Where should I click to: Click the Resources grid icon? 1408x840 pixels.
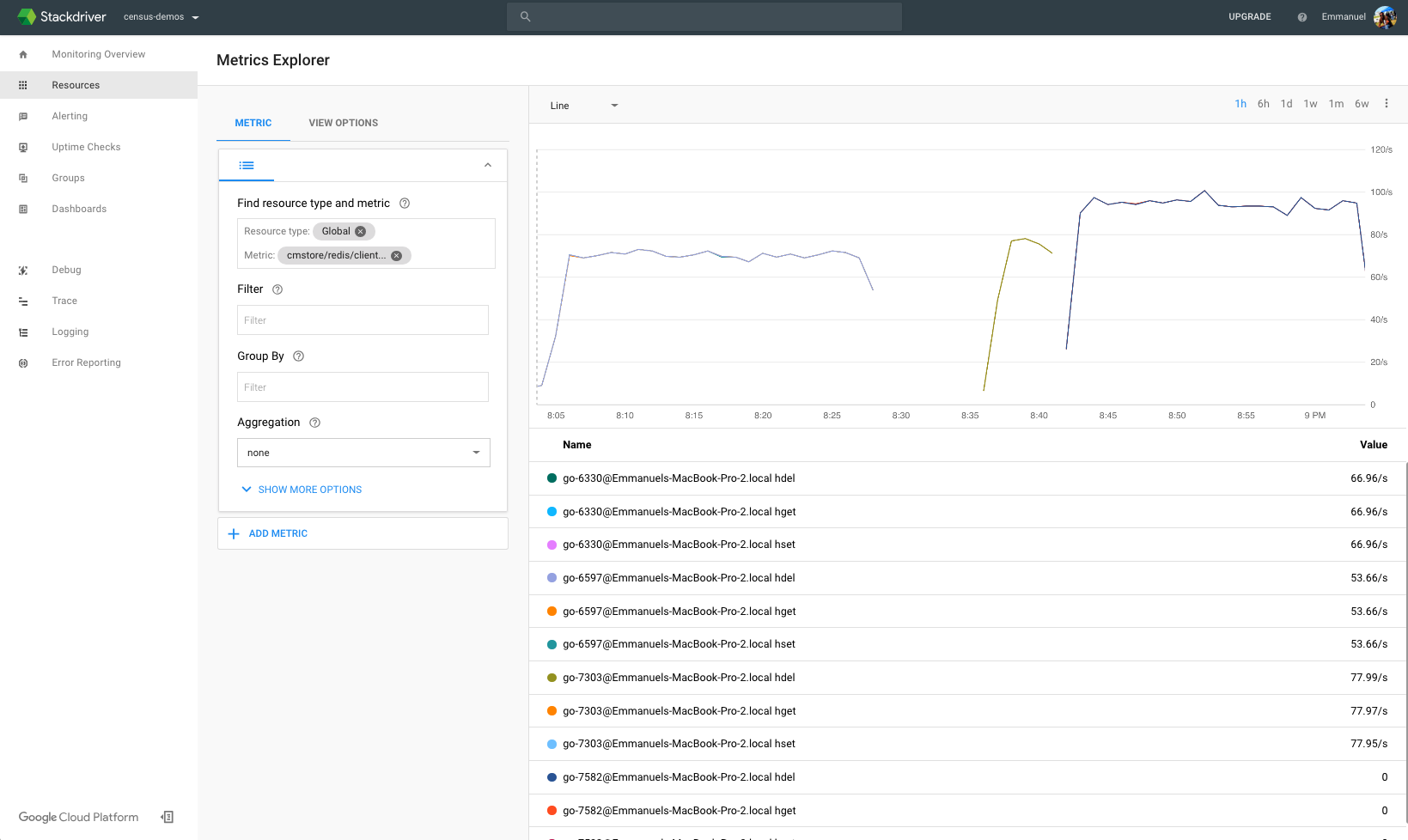coord(23,85)
